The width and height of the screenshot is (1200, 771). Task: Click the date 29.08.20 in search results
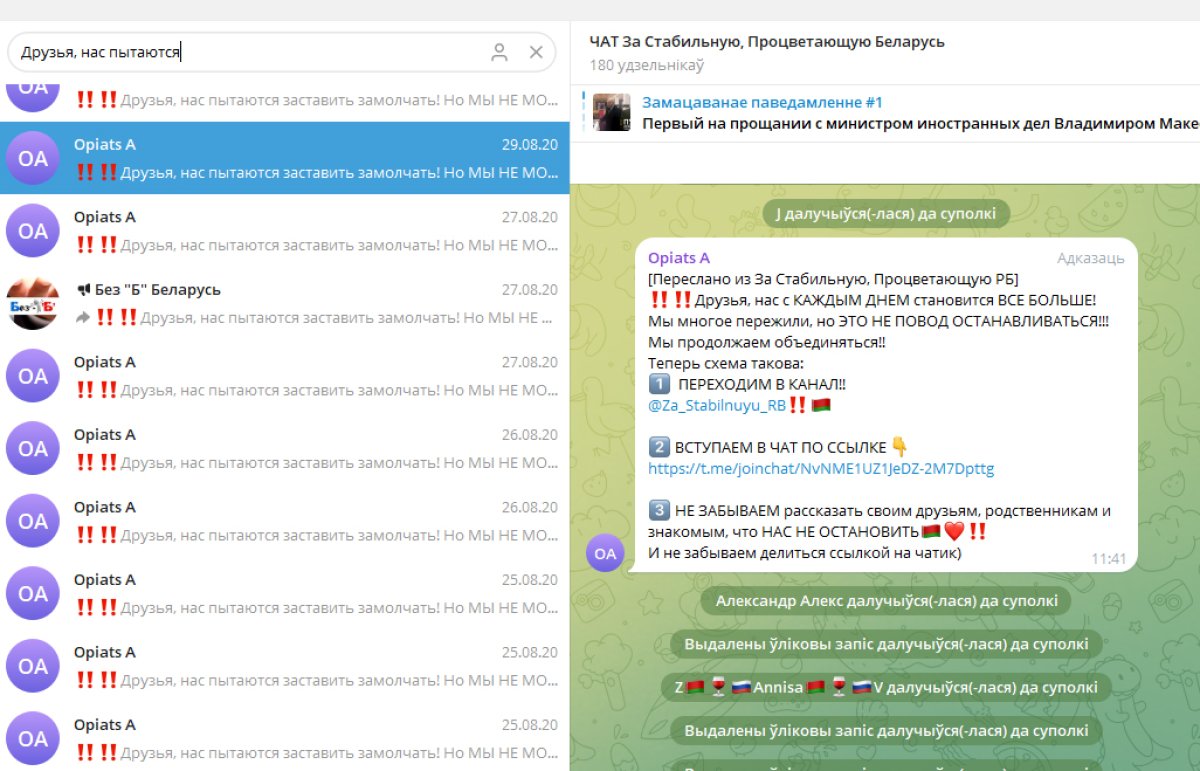(530, 145)
